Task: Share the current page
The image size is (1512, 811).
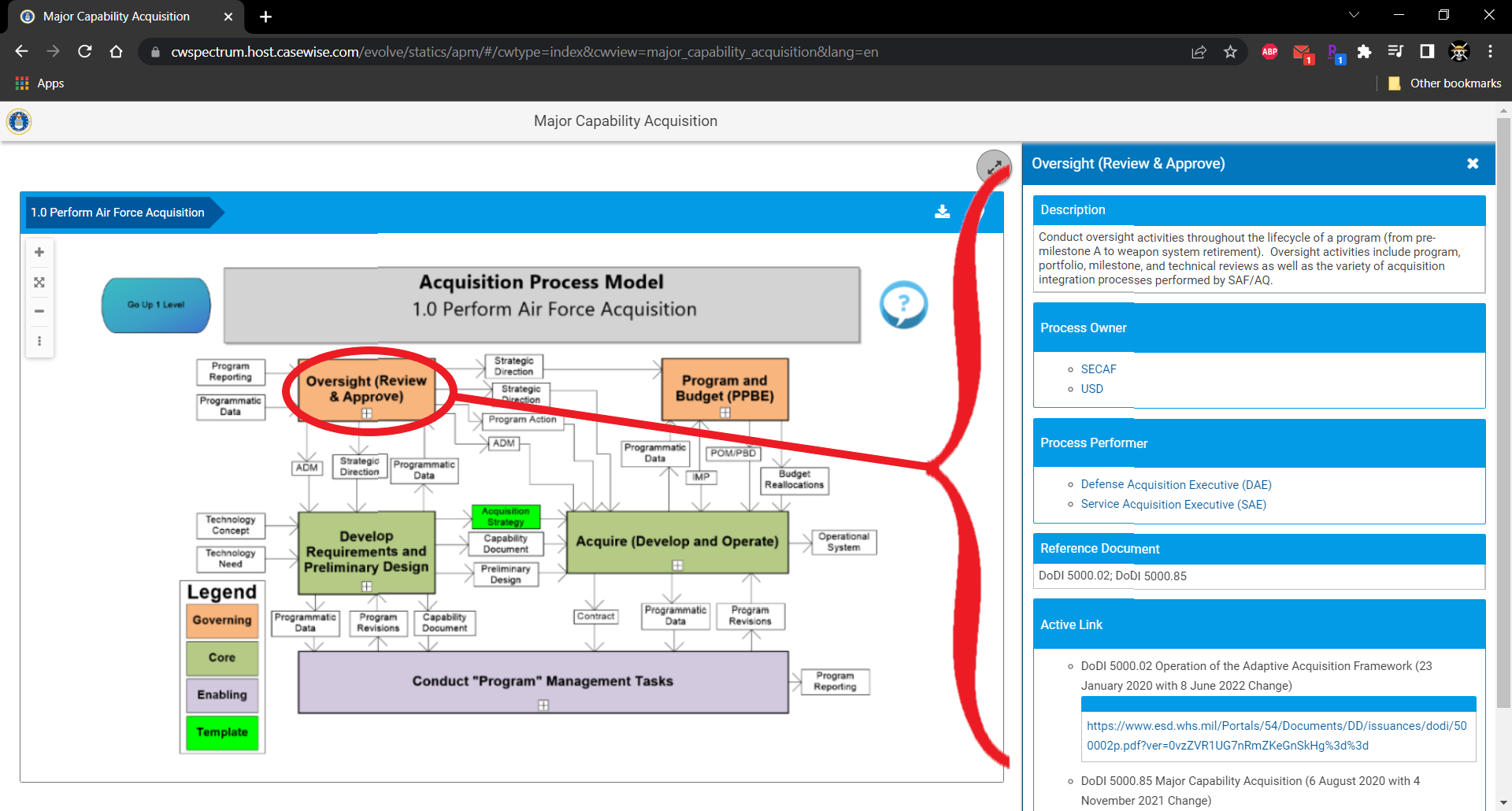Action: coord(1199,52)
